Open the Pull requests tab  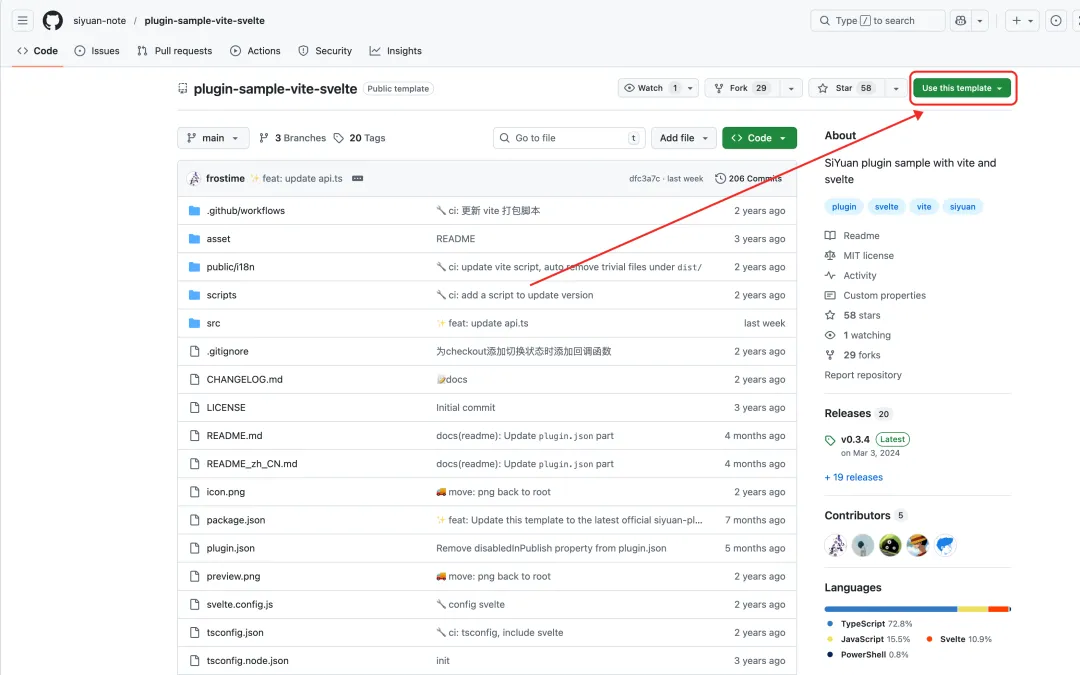(x=175, y=51)
